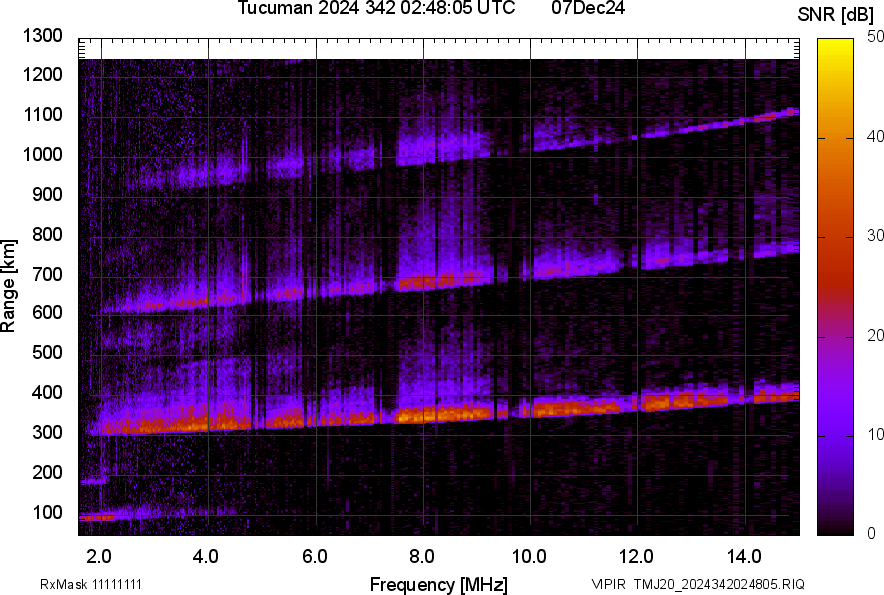The height and width of the screenshot is (595, 884).
Task: Click the frequency tick label '14.0'
Action: 744,557
